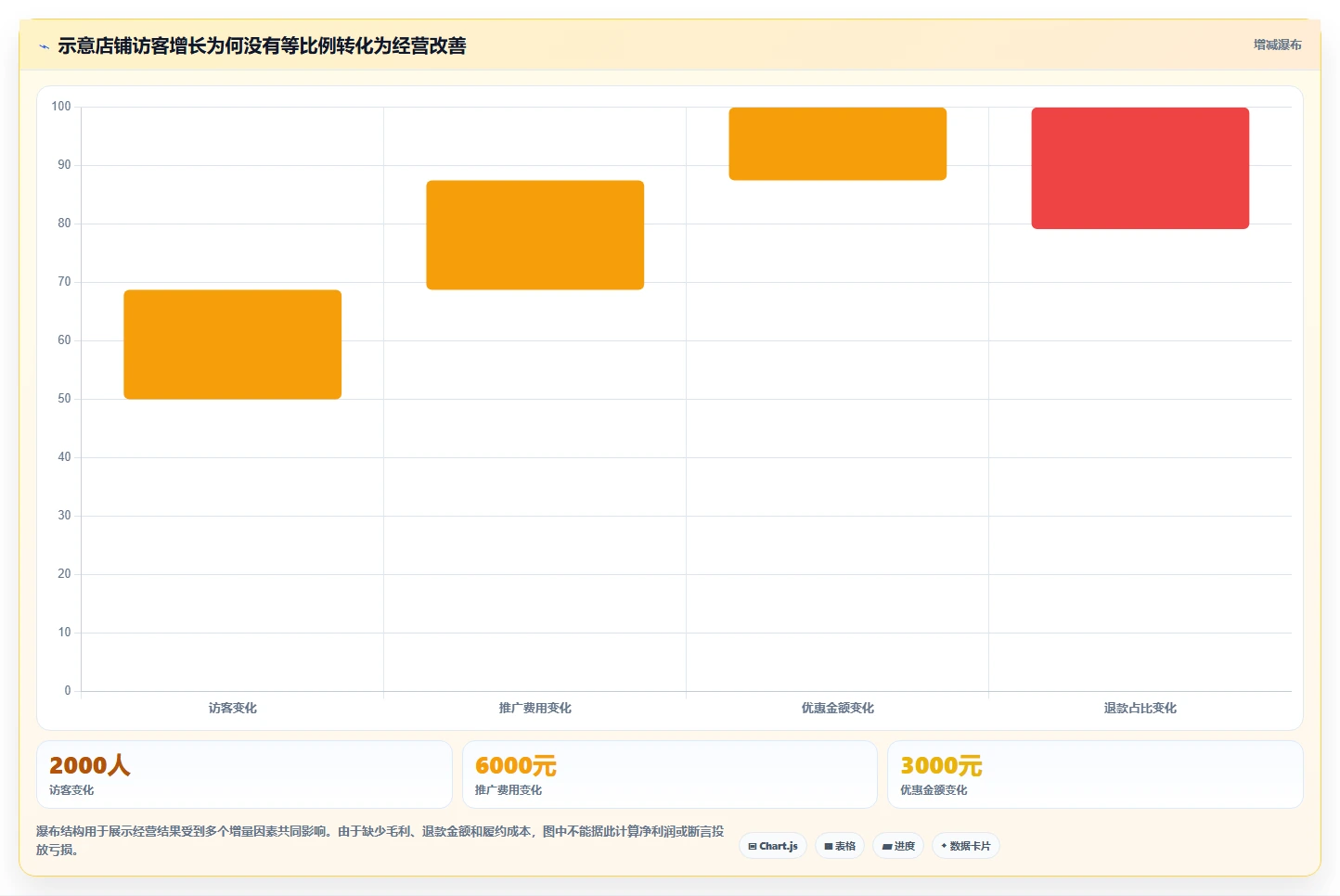The image size is (1340, 896).
Task: Click the 6000元 data card
Action: pyautogui.click(x=670, y=774)
